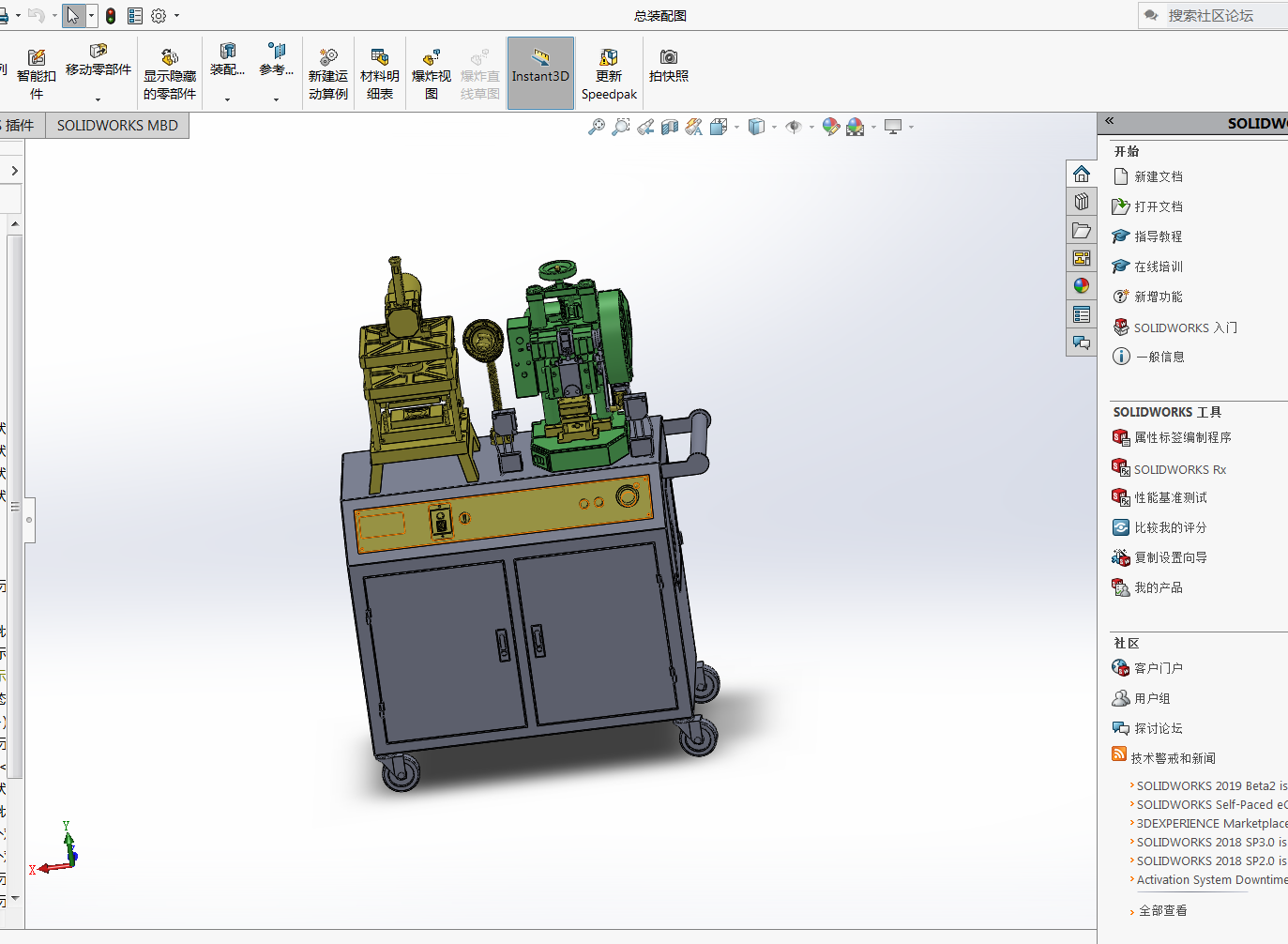Toggle the Instant3D button

coord(540,73)
